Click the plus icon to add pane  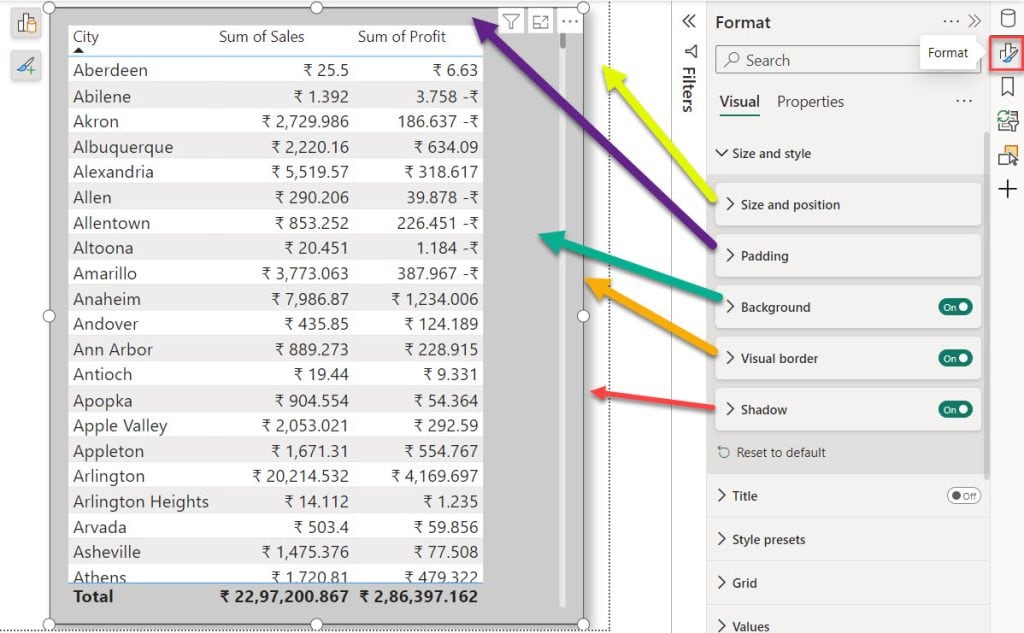tap(1007, 189)
